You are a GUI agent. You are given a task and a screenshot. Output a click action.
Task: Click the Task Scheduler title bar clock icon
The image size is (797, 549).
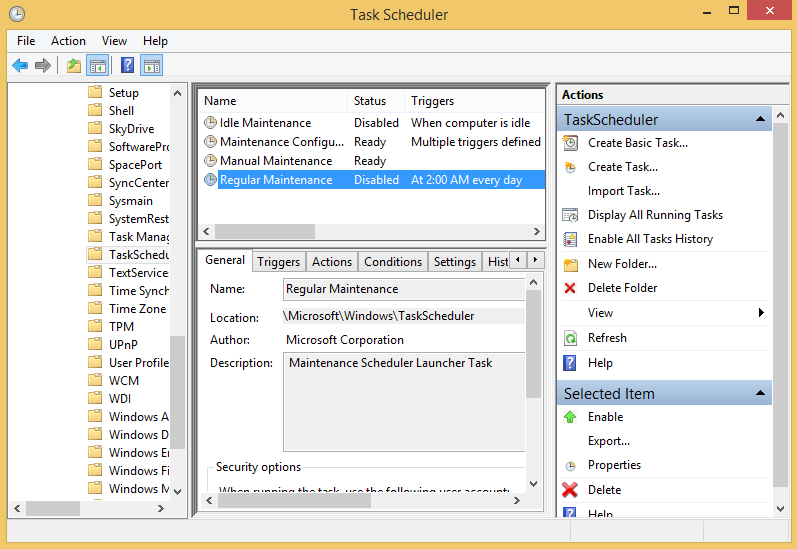point(17,14)
